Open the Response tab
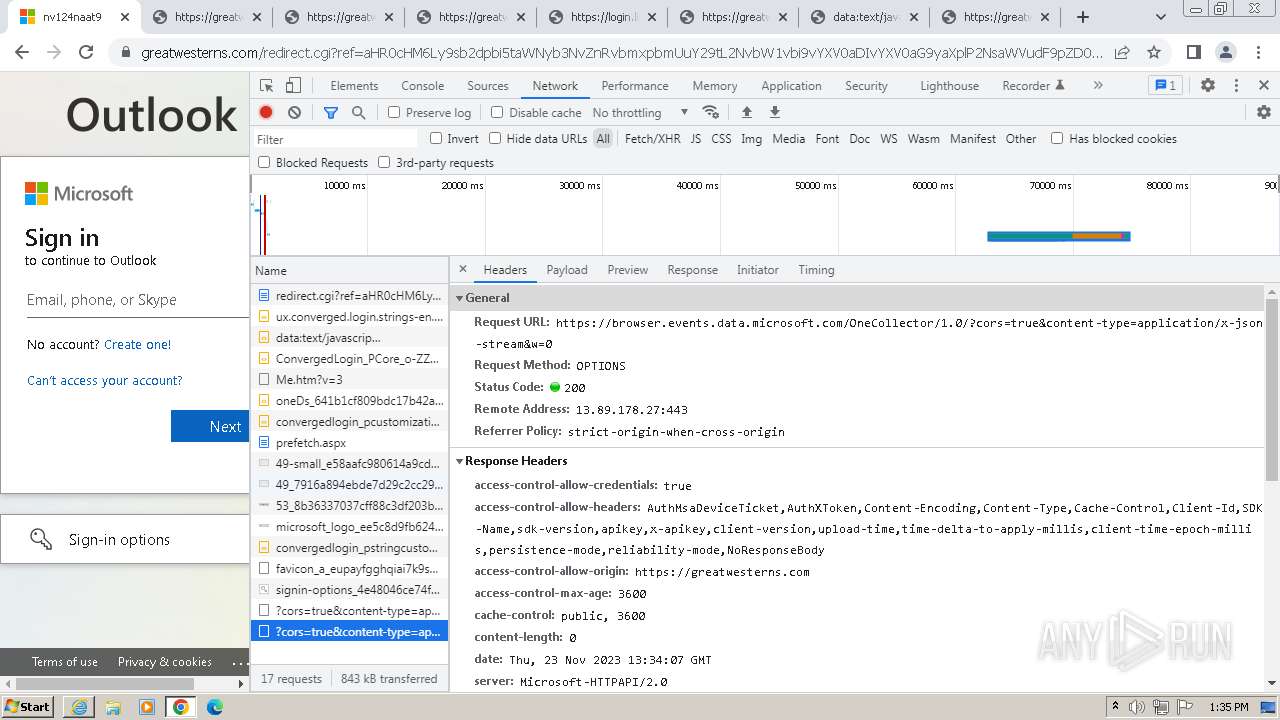The width and height of the screenshot is (1280, 720). coord(693,270)
